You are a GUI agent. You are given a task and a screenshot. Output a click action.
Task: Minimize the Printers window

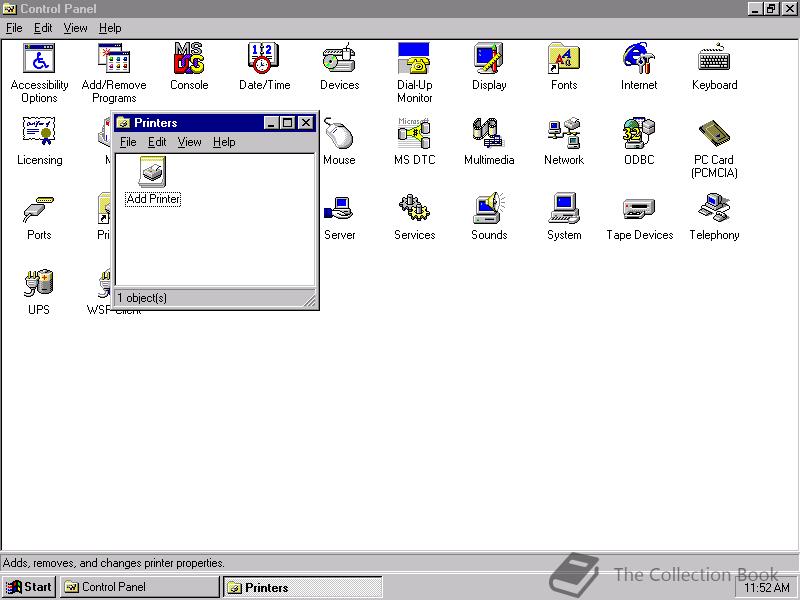tap(271, 122)
